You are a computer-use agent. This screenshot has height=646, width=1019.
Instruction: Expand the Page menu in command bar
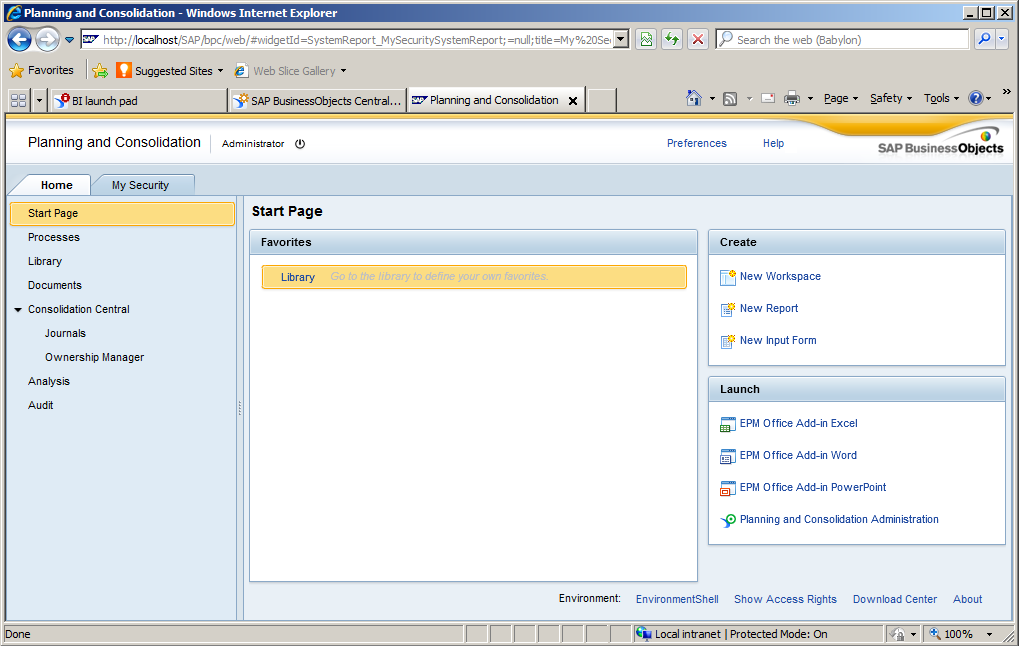pyautogui.click(x=841, y=98)
